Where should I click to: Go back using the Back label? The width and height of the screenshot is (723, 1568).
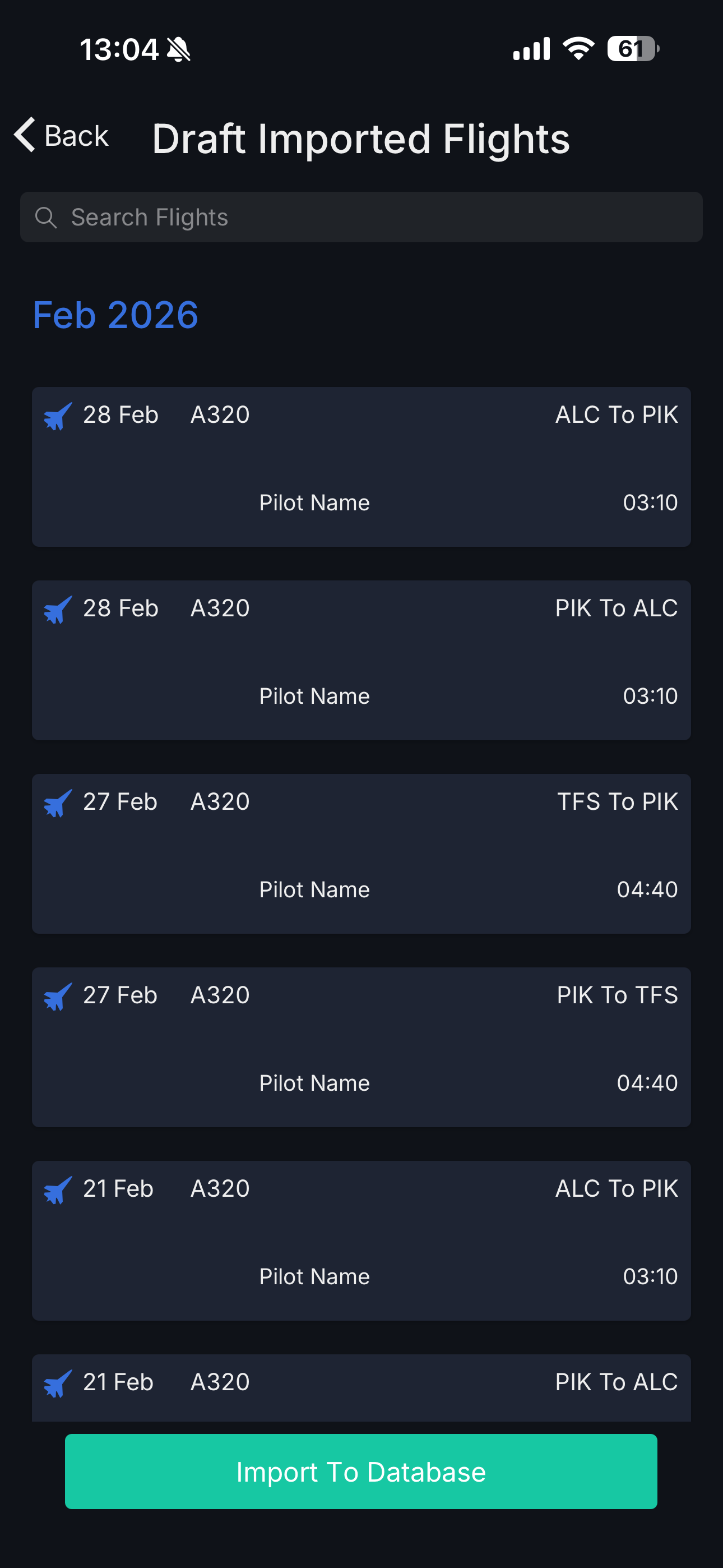77,136
